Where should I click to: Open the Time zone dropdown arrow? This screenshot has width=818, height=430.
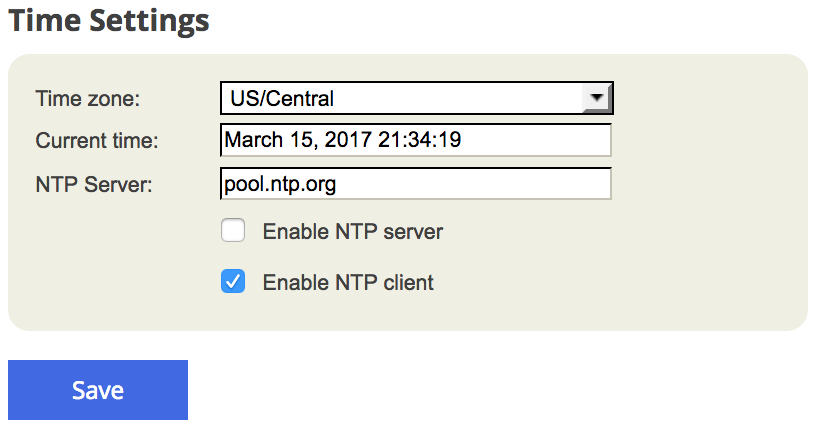pyautogui.click(x=596, y=98)
